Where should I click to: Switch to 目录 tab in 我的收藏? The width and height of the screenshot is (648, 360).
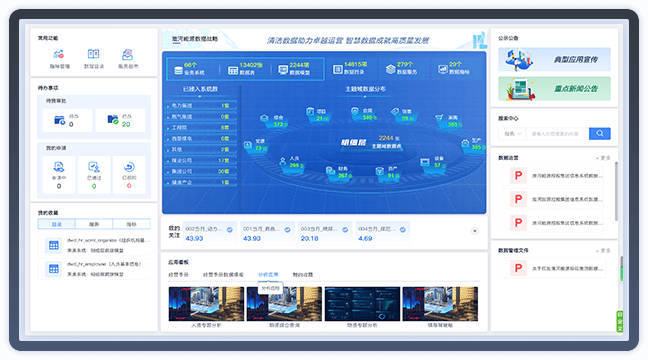coord(57,224)
